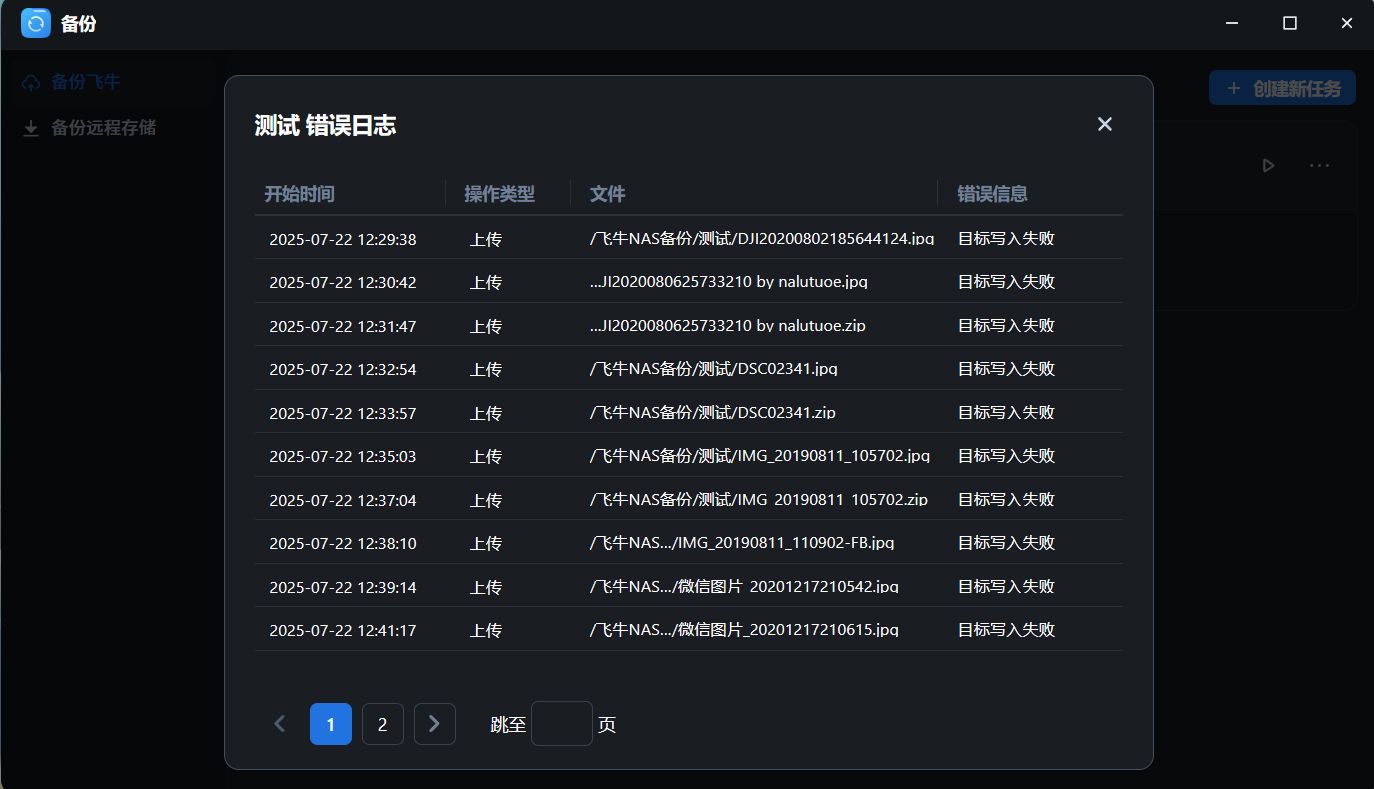
Task: Click the 文件 column header
Action: coord(607,194)
